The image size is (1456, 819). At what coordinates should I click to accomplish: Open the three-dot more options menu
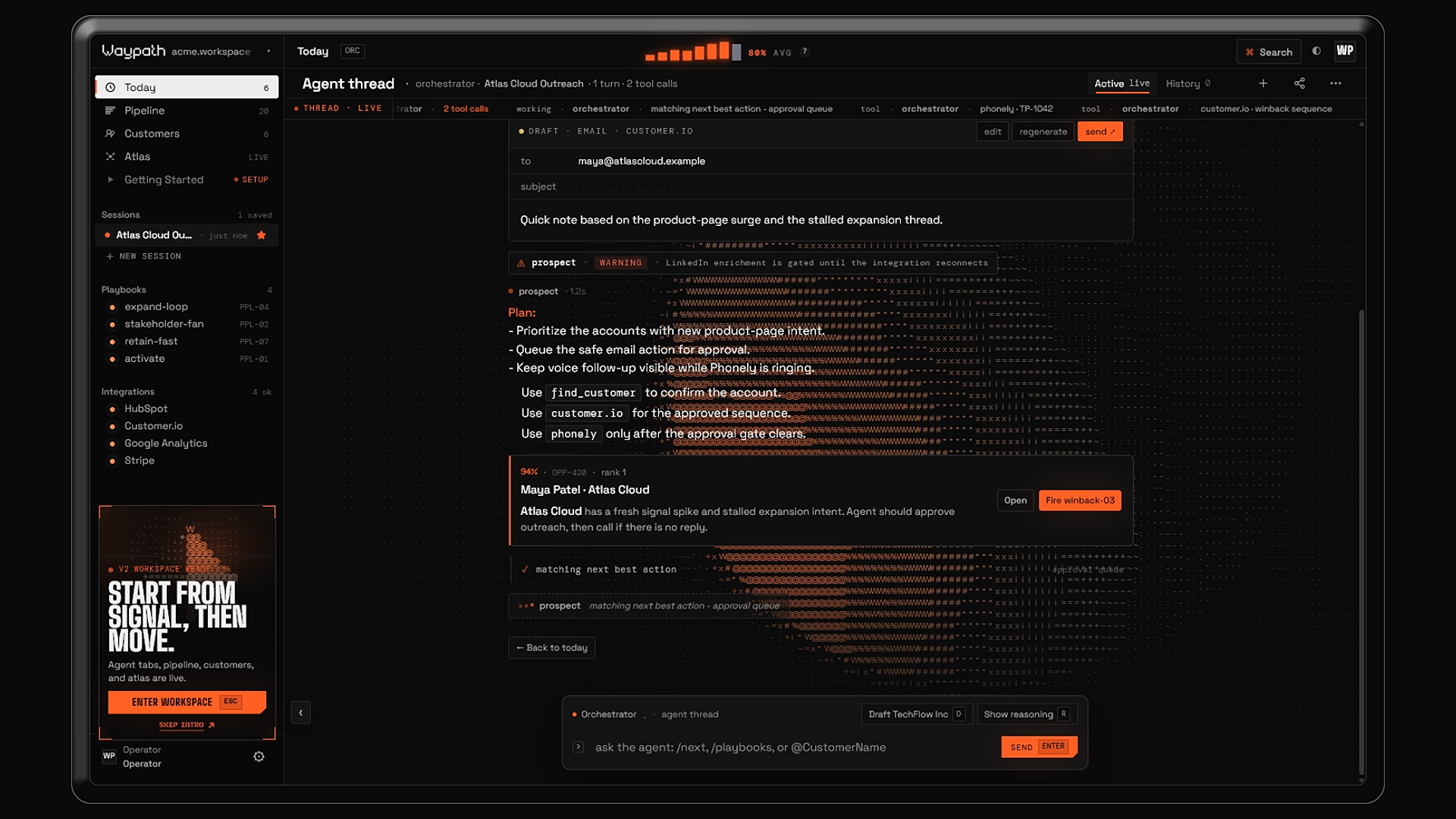pos(1335,83)
